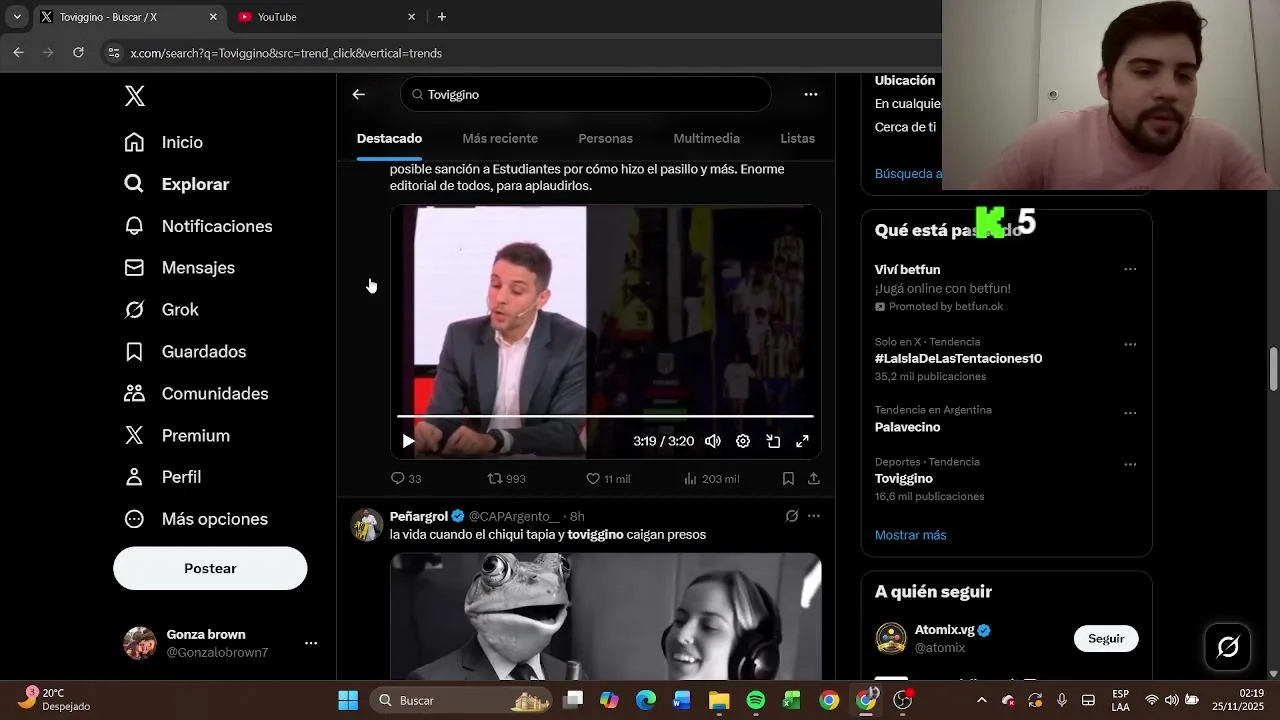Click the Toviggino search field
Image resolution: width=1280 pixels, height=720 pixels.
coord(586,94)
